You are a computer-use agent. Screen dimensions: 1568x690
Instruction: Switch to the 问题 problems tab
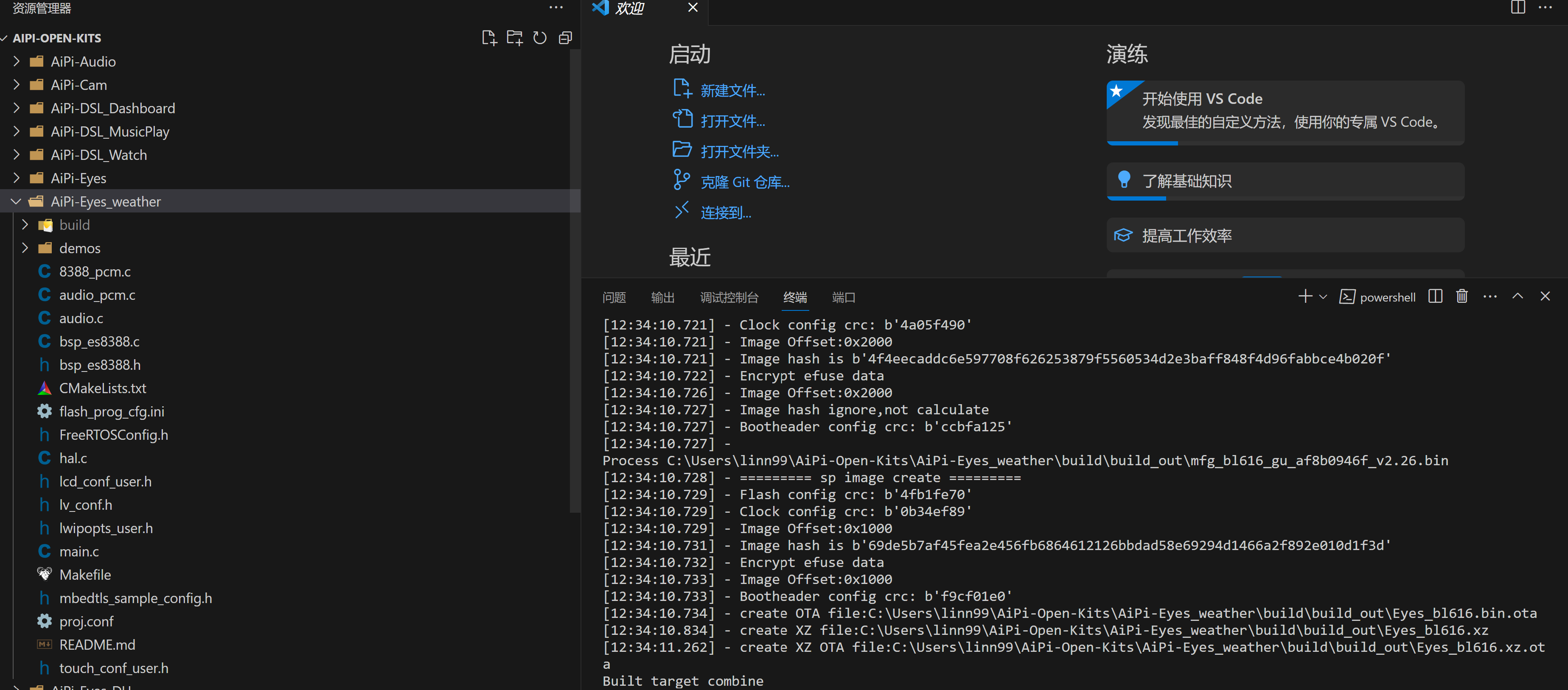(614, 298)
